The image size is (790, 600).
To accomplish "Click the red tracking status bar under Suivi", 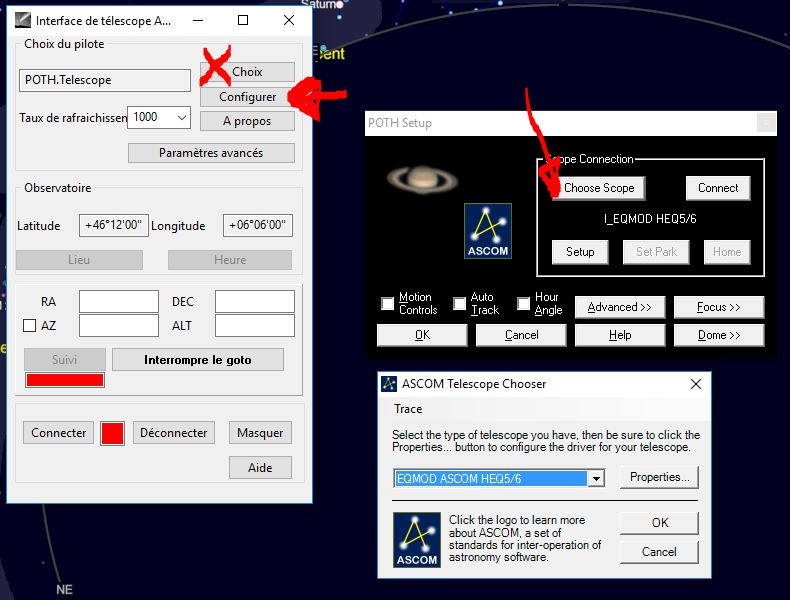I will tap(65, 380).
